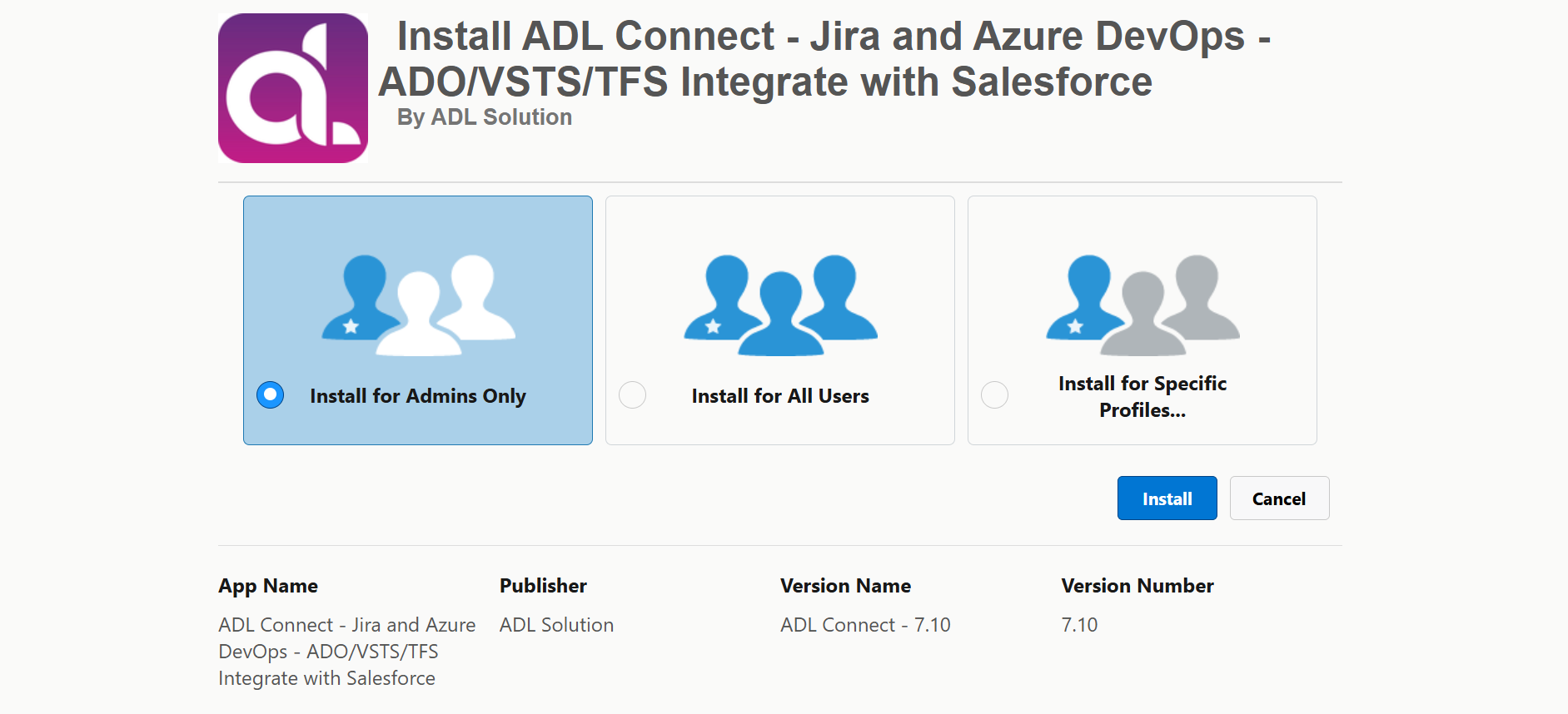The height and width of the screenshot is (714, 1568).
Task: Click the Install for Specific Profiles label
Action: click(1142, 397)
